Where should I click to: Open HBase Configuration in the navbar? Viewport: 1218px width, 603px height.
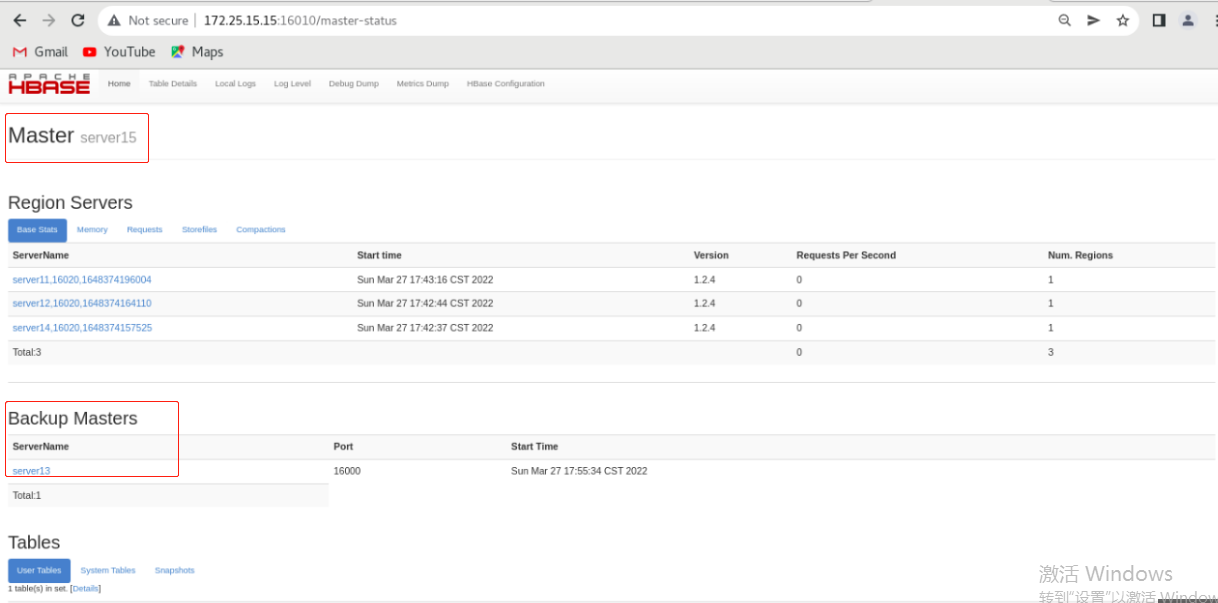click(506, 84)
